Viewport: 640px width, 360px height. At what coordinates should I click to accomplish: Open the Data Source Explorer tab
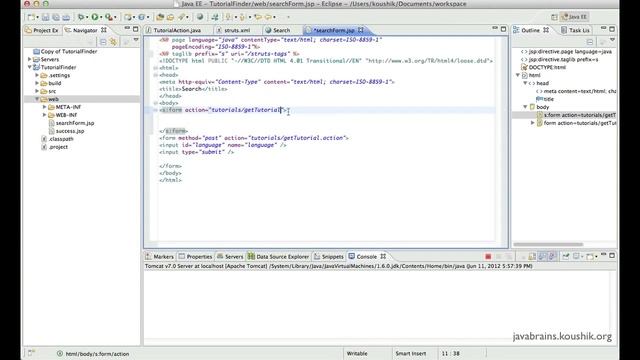[278, 256]
